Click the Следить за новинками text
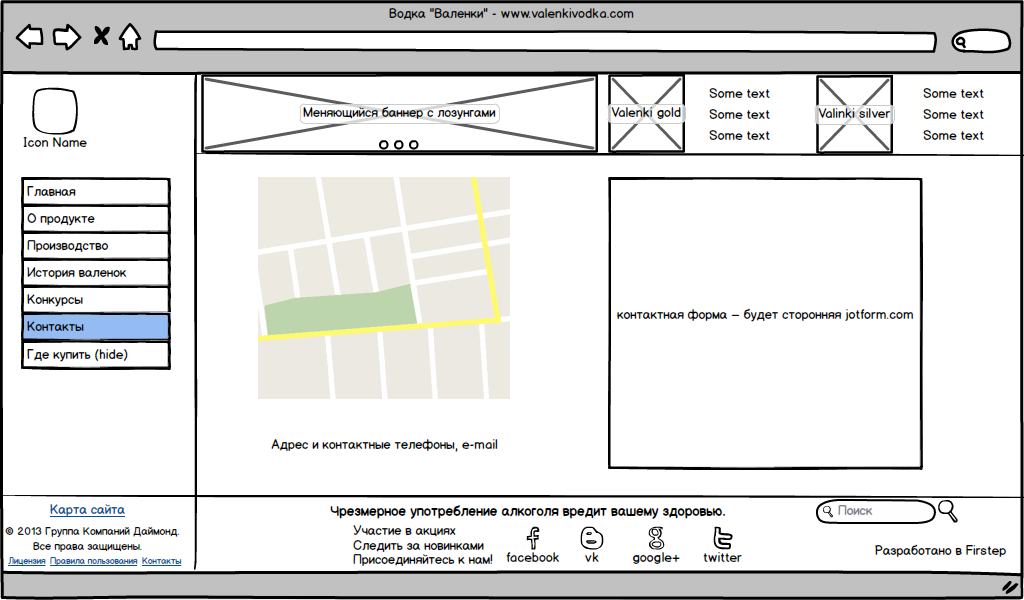 click(x=418, y=545)
